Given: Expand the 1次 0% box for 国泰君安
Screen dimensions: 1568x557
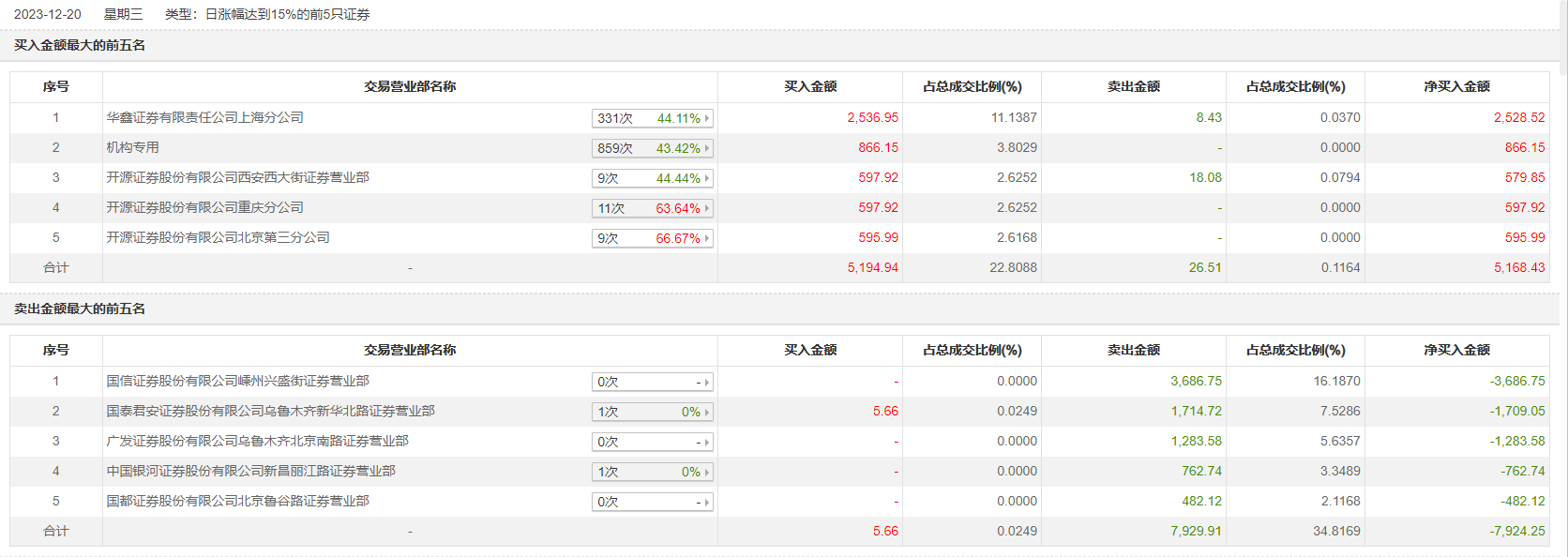Looking at the screenshot, I should coord(653,412).
